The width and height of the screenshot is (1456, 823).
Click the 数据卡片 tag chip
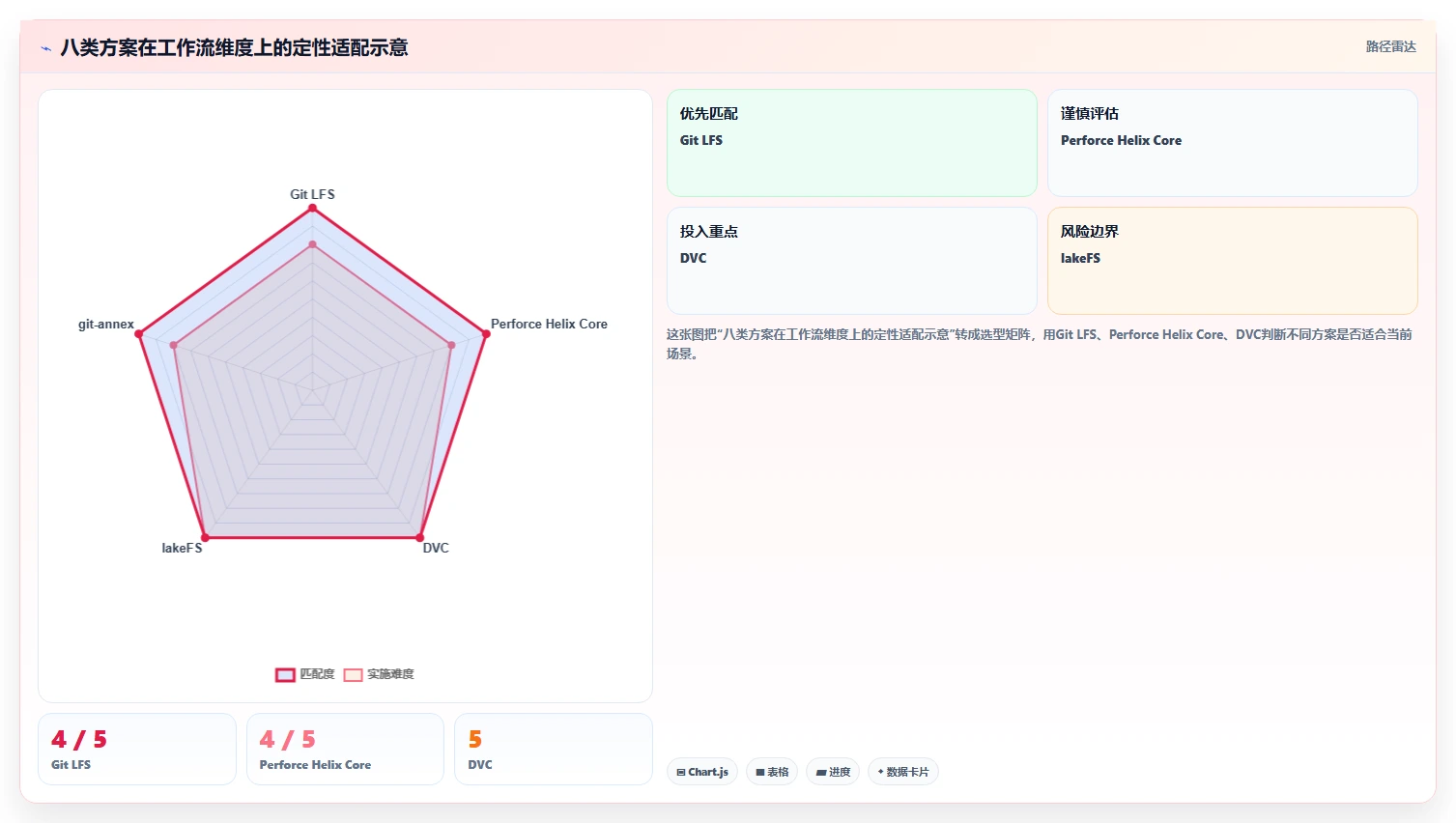point(902,772)
